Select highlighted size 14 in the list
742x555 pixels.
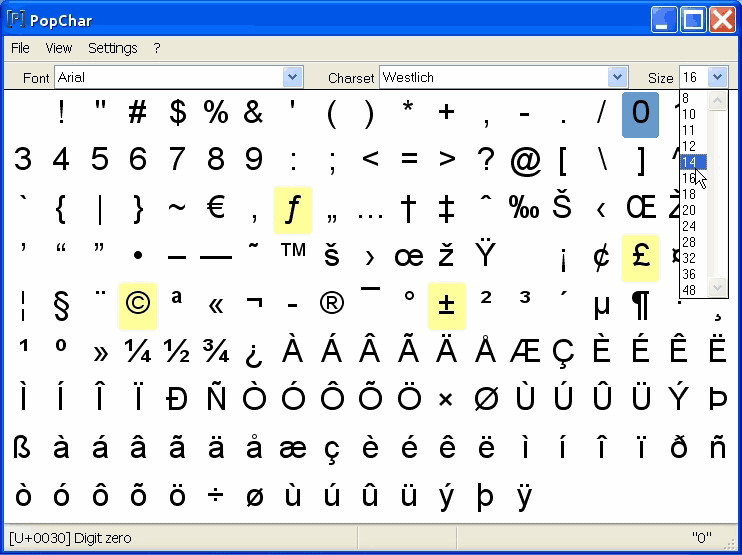(x=694, y=162)
